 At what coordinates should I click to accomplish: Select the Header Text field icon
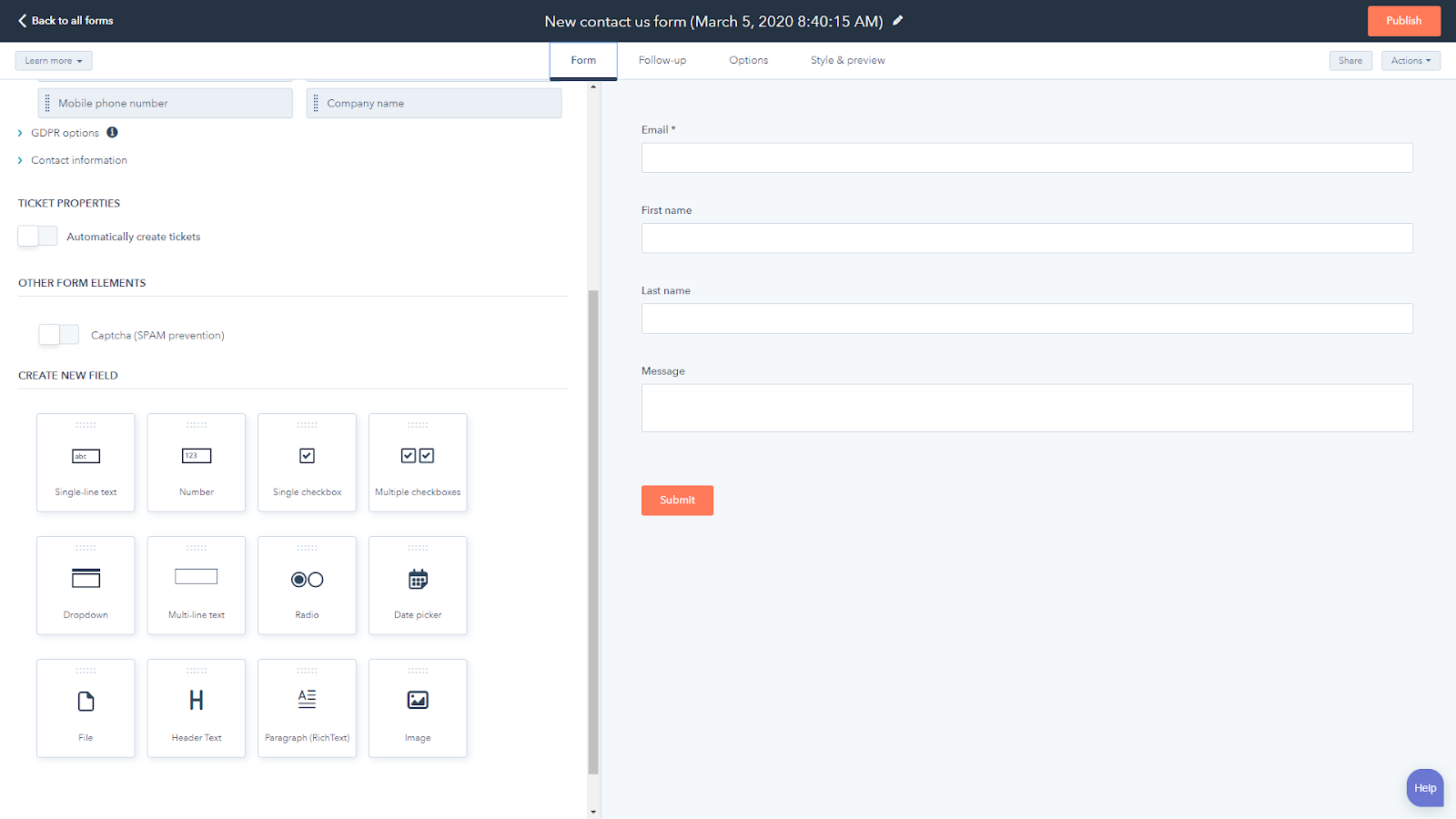[197, 701]
